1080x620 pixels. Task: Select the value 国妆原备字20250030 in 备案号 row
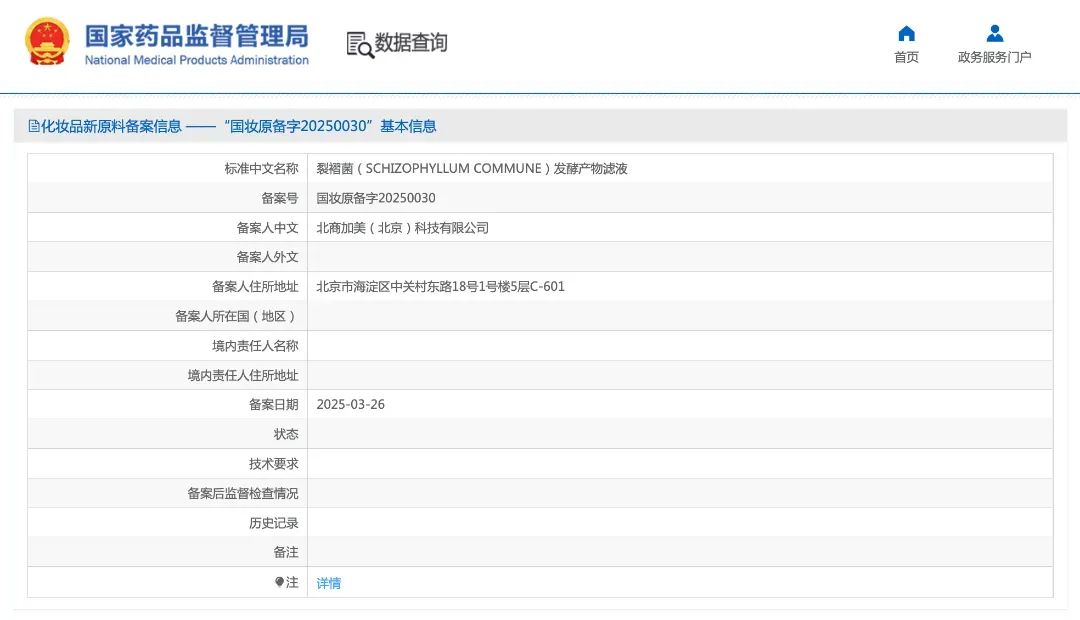[376, 198]
